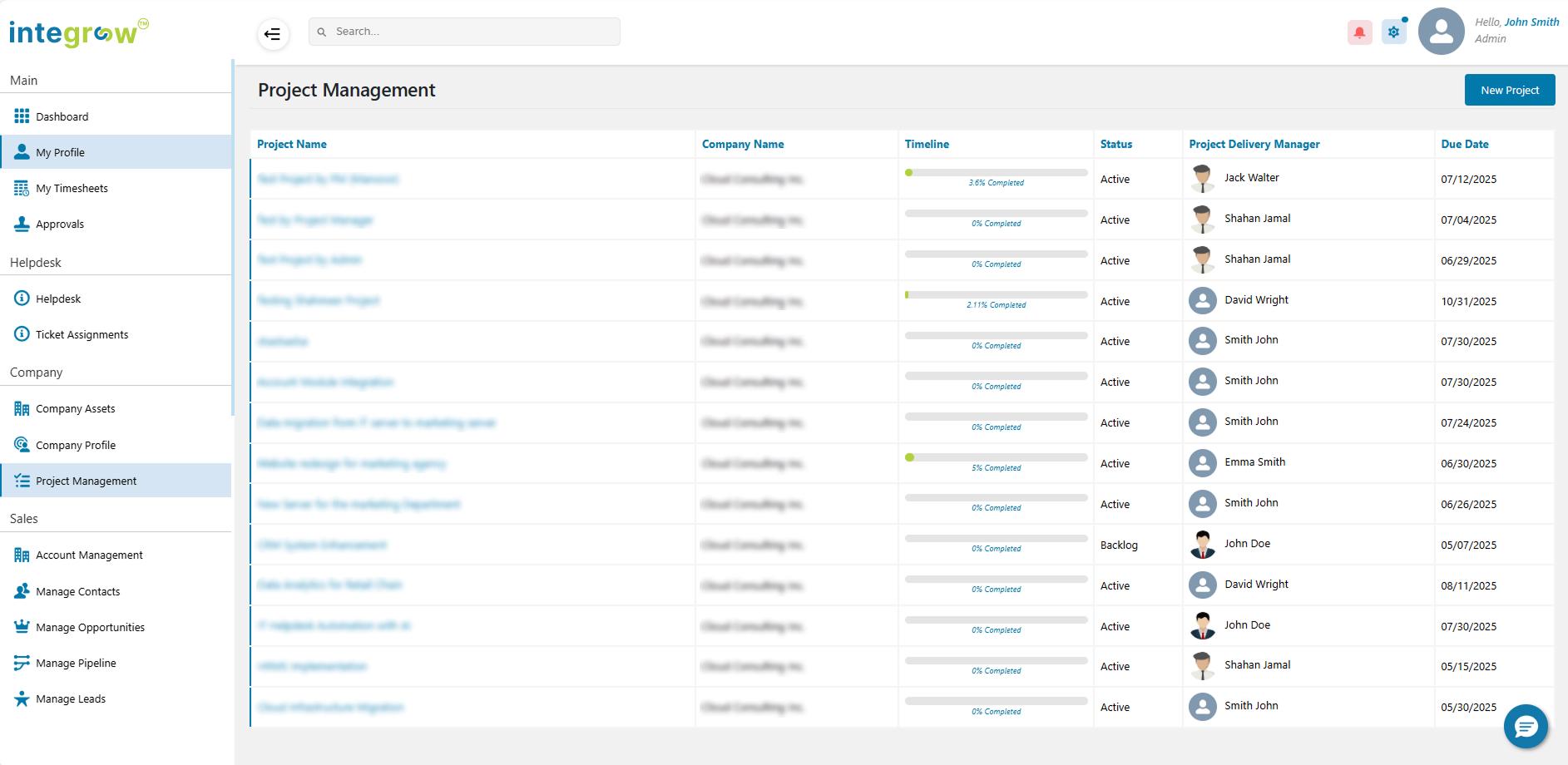Click the New Project button

tap(1509, 90)
